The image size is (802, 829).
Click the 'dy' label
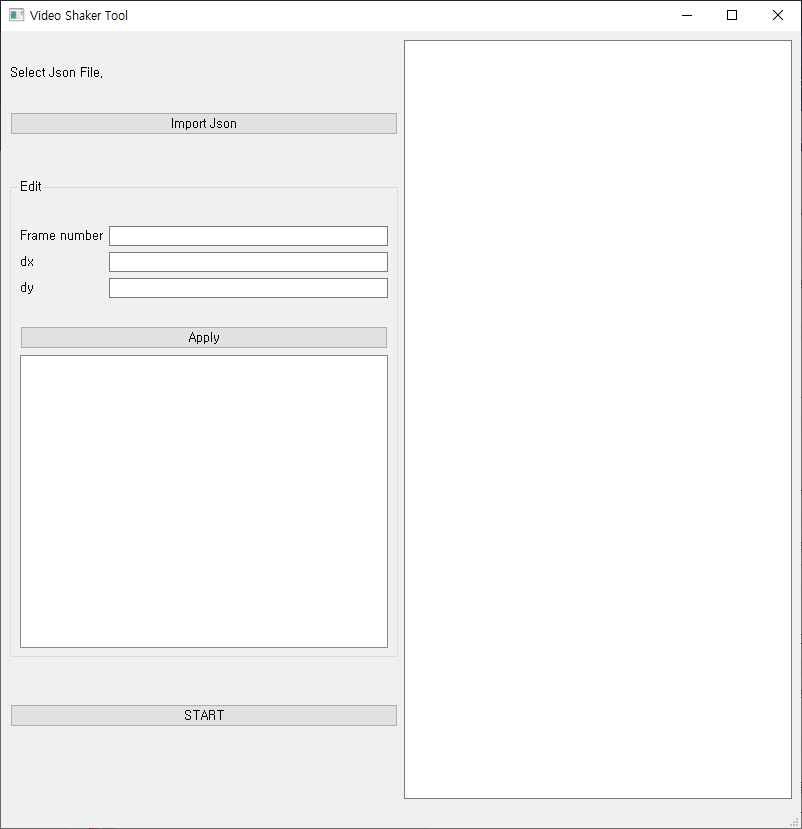pyautogui.click(x=27, y=288)
